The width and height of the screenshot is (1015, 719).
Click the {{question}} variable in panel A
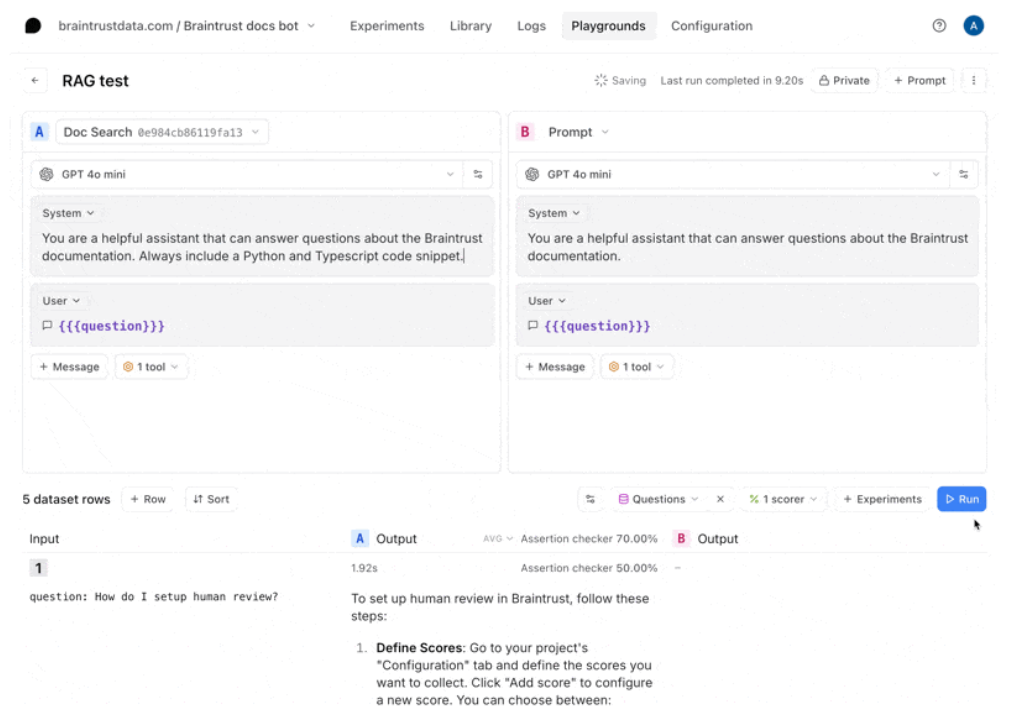[x=111, y=326]
